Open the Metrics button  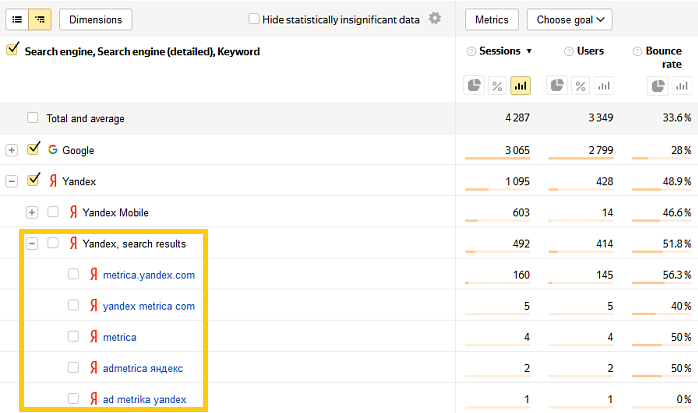tap(492, 19)
